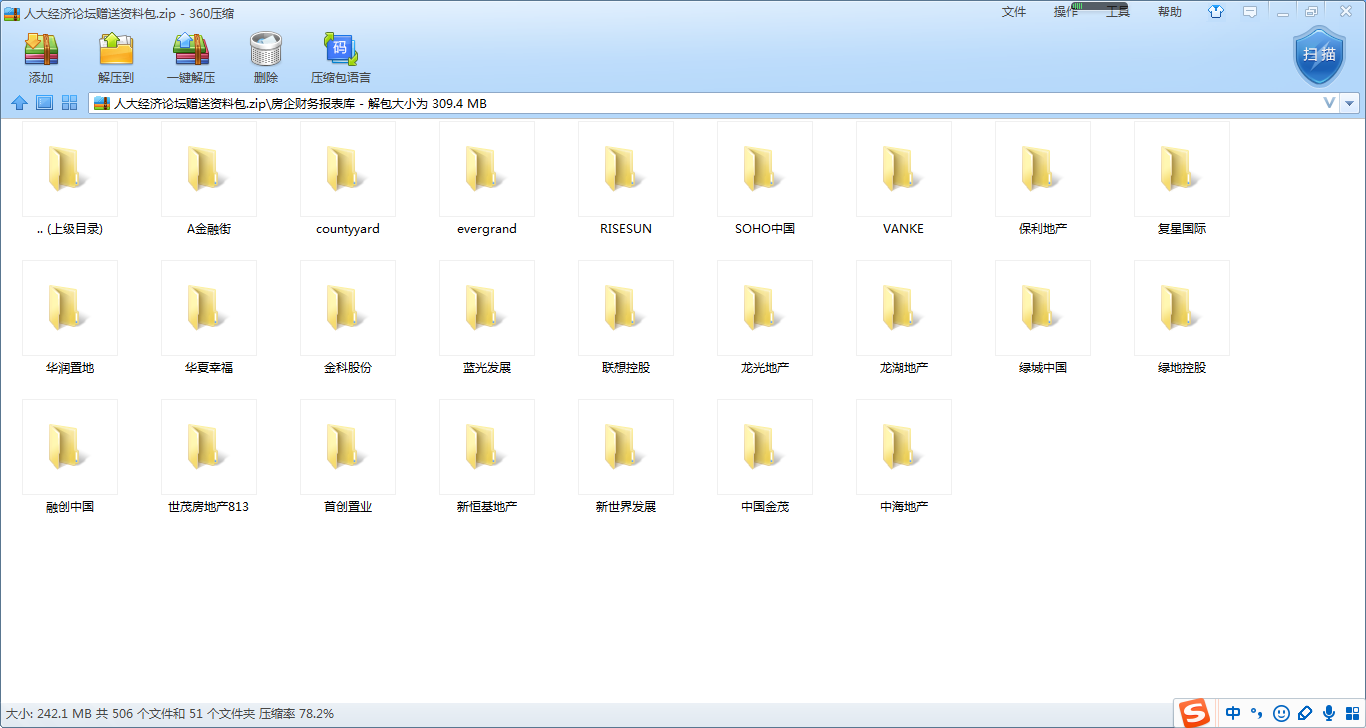
Task: Select the RISESUN folder
Action: pyautogui.click(x=625, y=179)
